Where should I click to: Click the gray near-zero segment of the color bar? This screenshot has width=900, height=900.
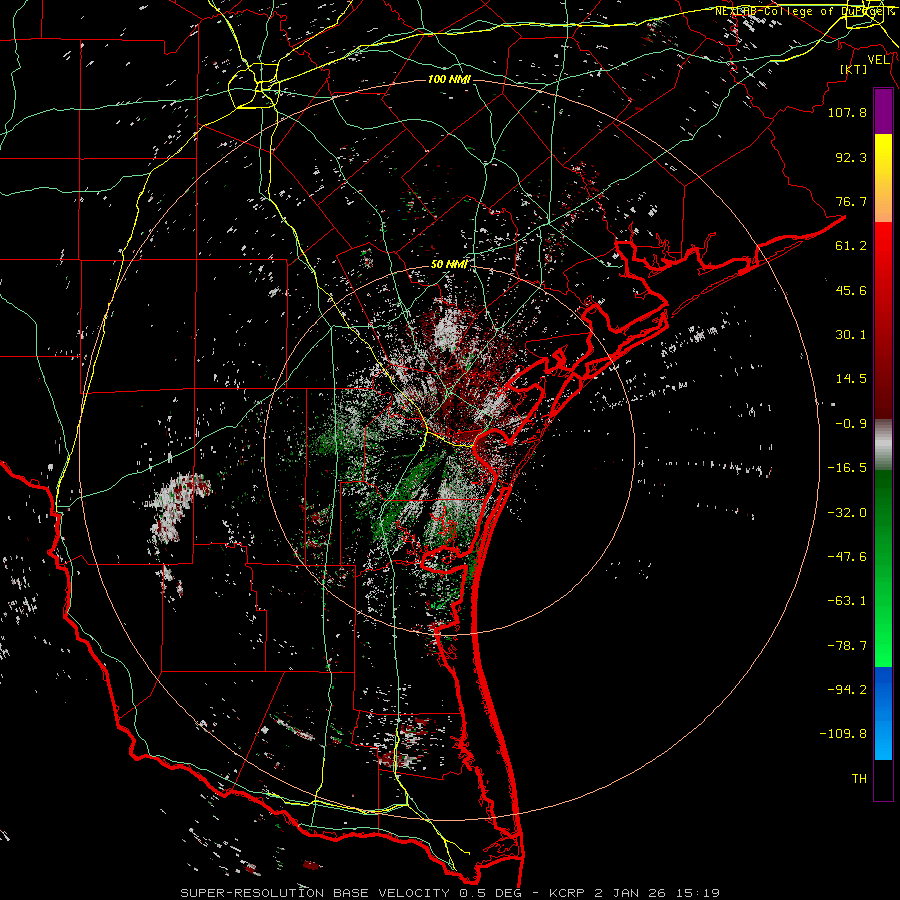[x=883, y=445]
